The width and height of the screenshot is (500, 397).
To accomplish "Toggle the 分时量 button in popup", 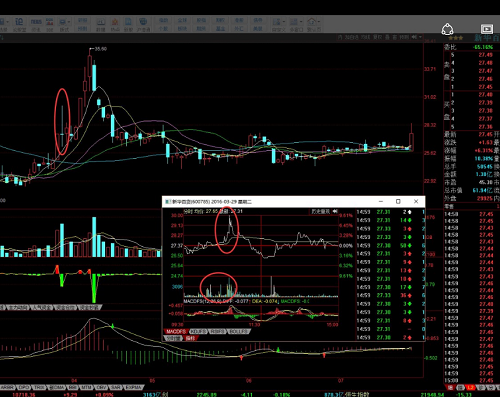I will 173,338.
